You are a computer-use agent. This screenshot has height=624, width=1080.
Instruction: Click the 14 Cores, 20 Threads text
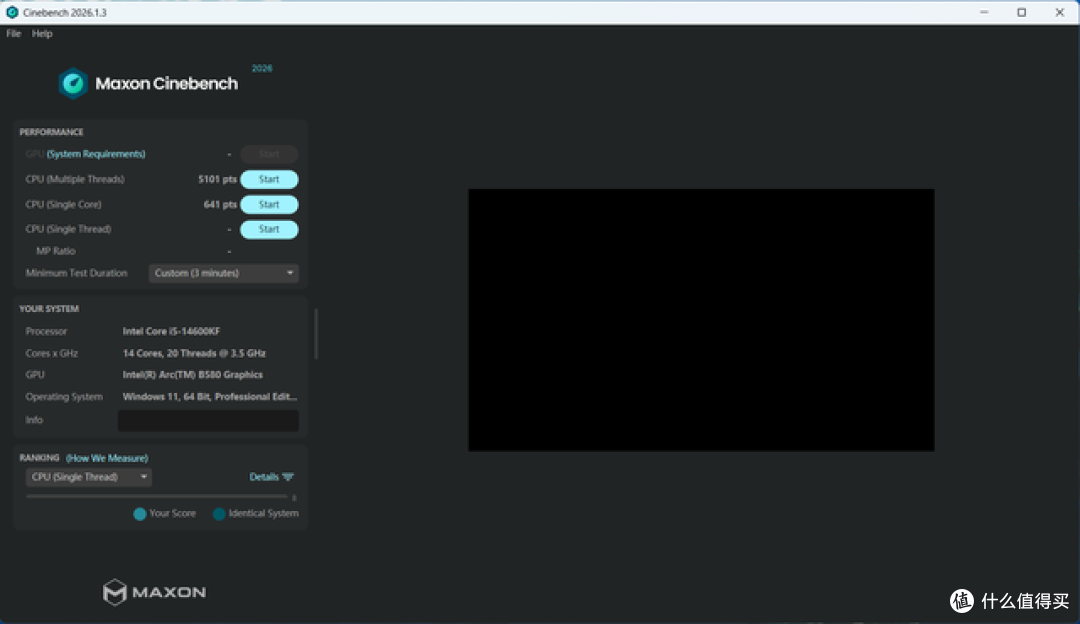(x=194, y=353)
